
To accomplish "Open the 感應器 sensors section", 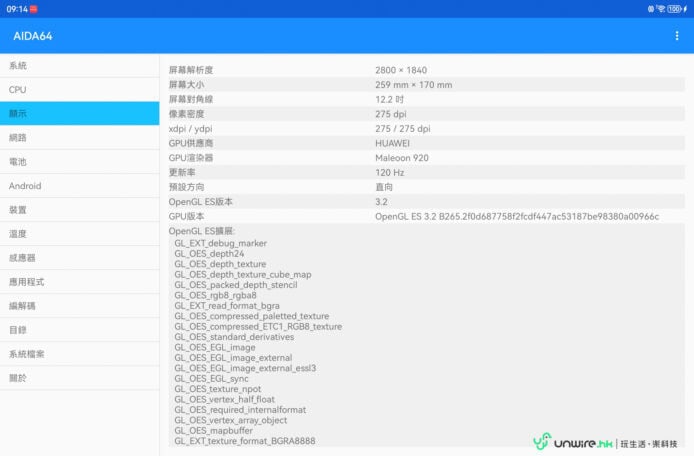I will click(80, 258).
